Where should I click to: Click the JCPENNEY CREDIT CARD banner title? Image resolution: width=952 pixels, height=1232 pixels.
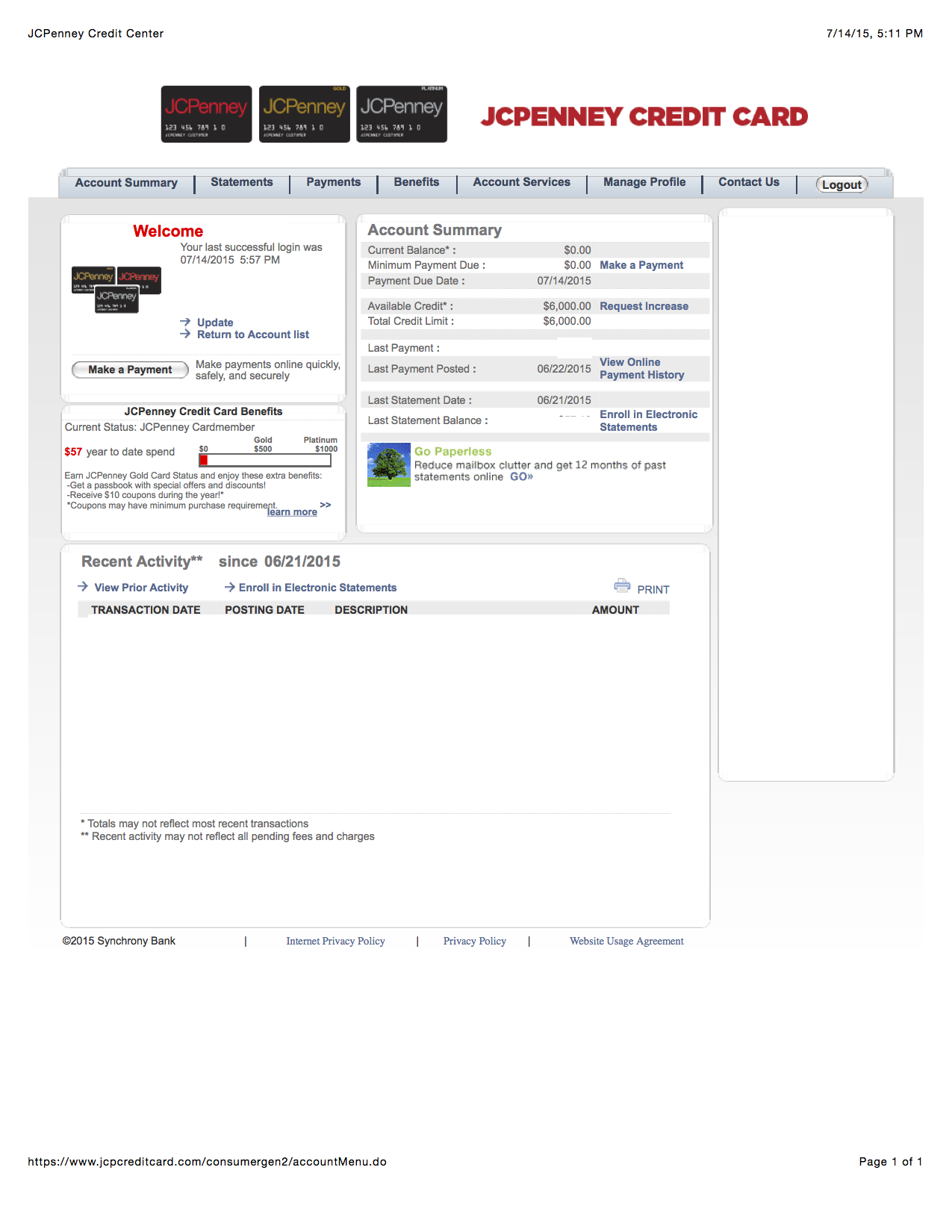coord(644,116)
